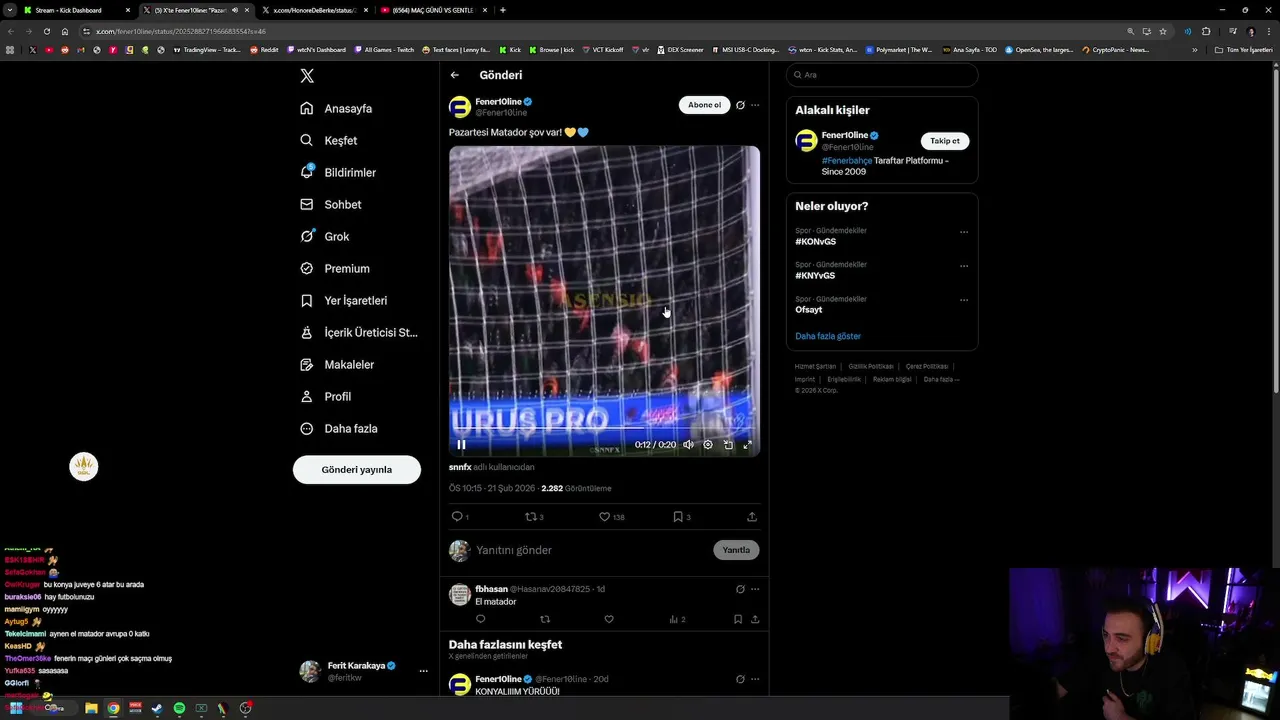Open Sohbet messages

click(x=331, y=204)
